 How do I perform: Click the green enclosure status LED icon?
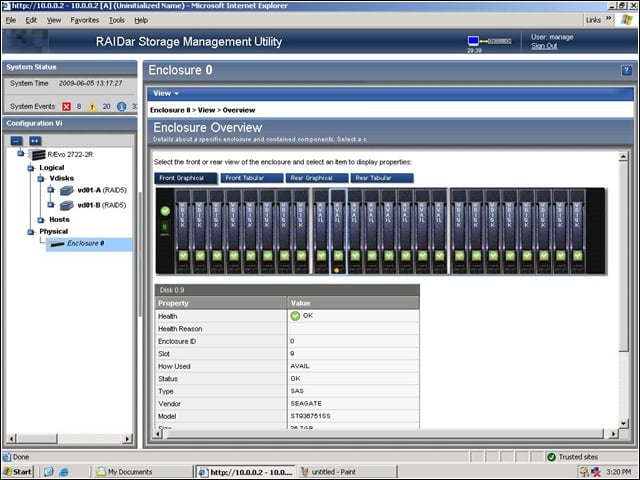pos(165,211)
